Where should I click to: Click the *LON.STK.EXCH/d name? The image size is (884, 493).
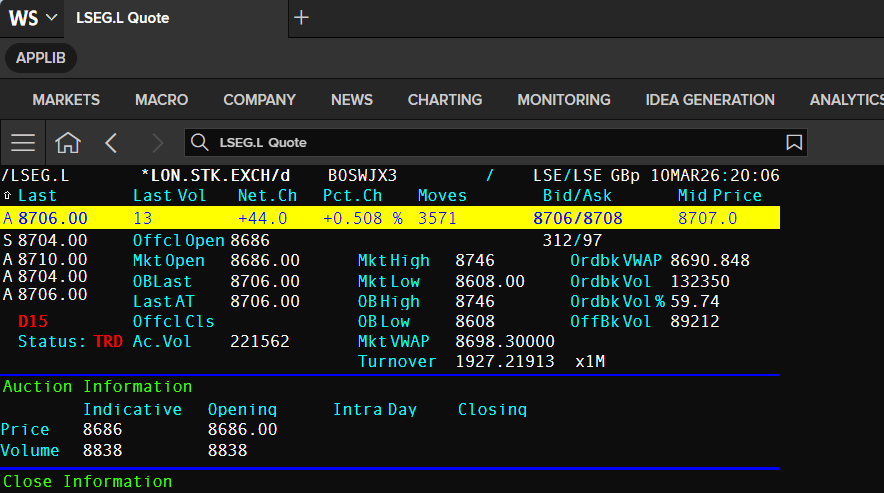(x=215, y=176)
